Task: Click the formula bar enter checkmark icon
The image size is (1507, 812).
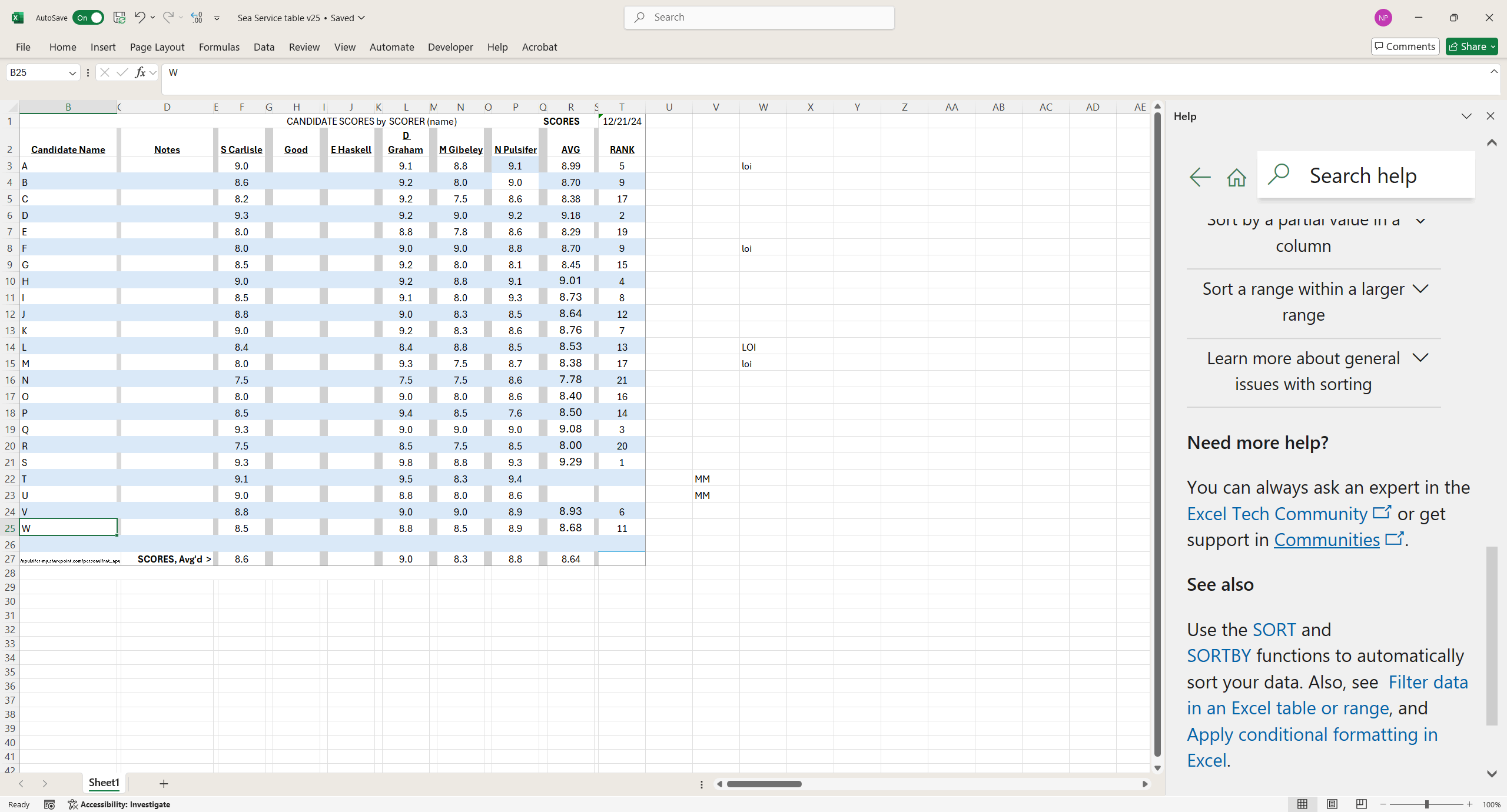Action: (x=122, y=72)
